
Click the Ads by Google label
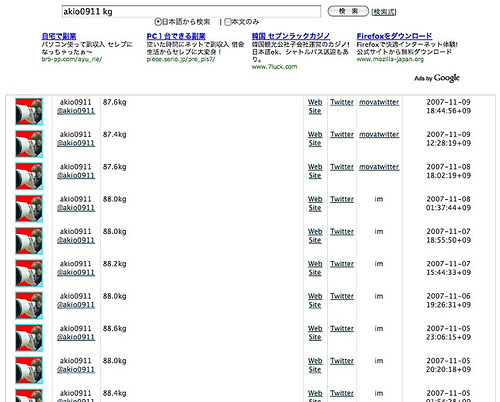(437, 78)
